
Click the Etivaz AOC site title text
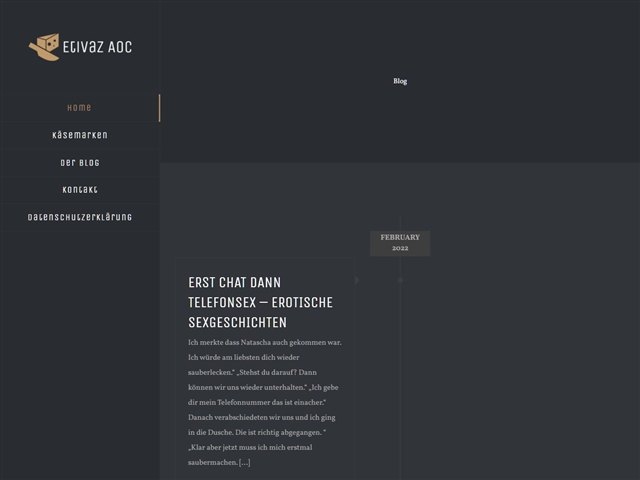[x=97, y=47]
